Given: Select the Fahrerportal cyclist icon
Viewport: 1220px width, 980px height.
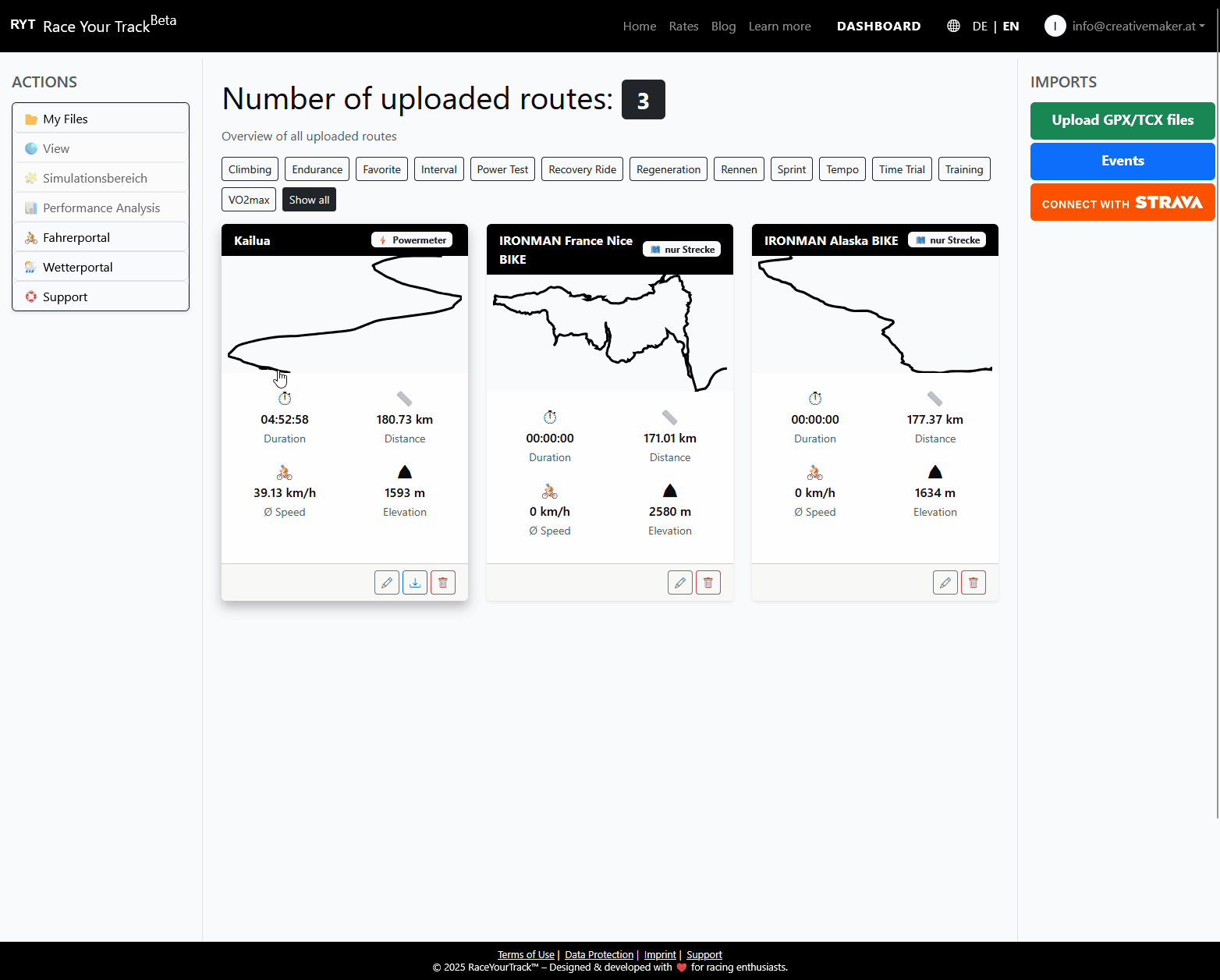Looking at the screenshot, I should point(30,237).
